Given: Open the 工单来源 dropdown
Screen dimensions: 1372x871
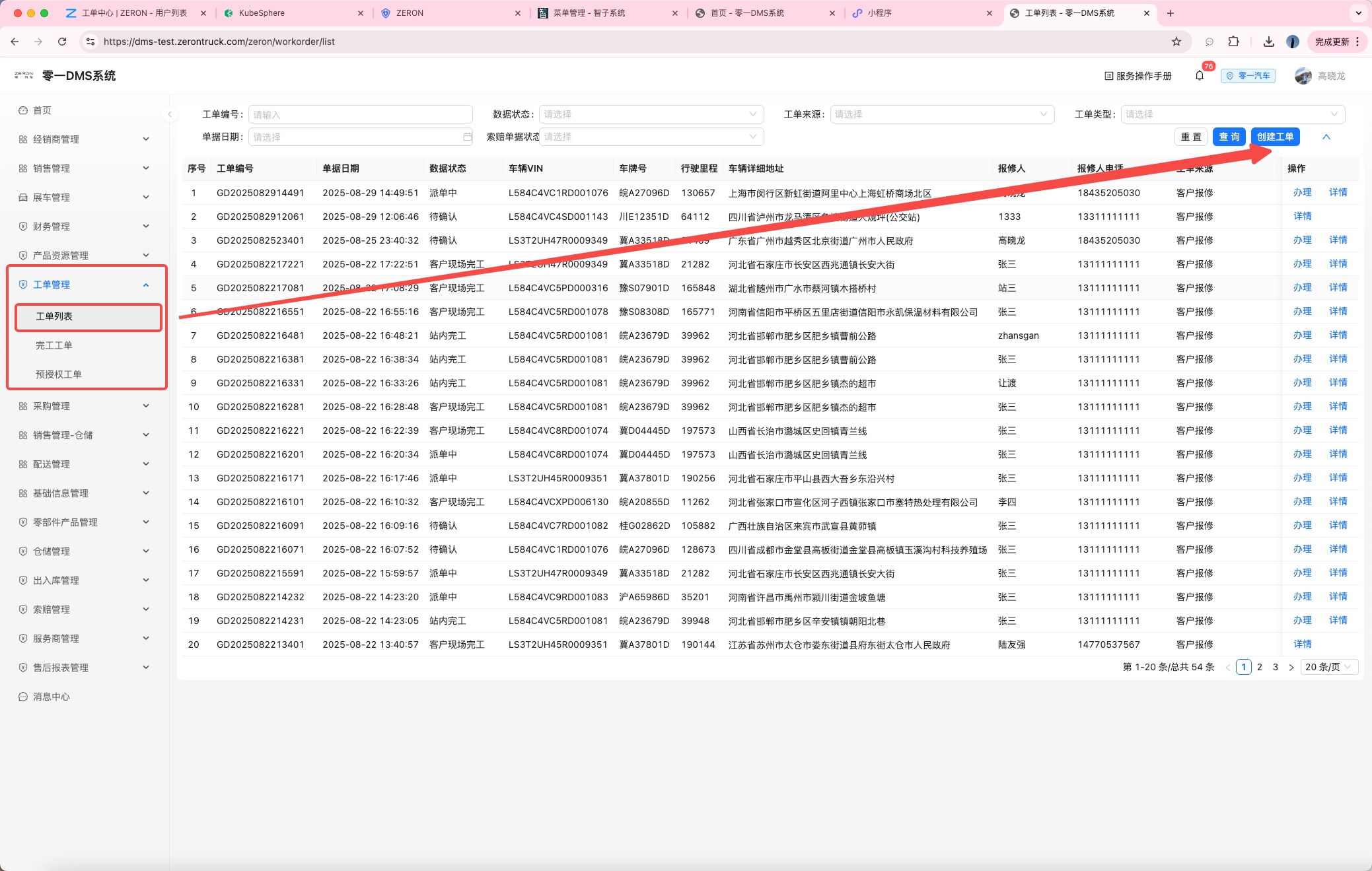Looking at the screenshot, I should pyautogui.click(x=942, y=114).
